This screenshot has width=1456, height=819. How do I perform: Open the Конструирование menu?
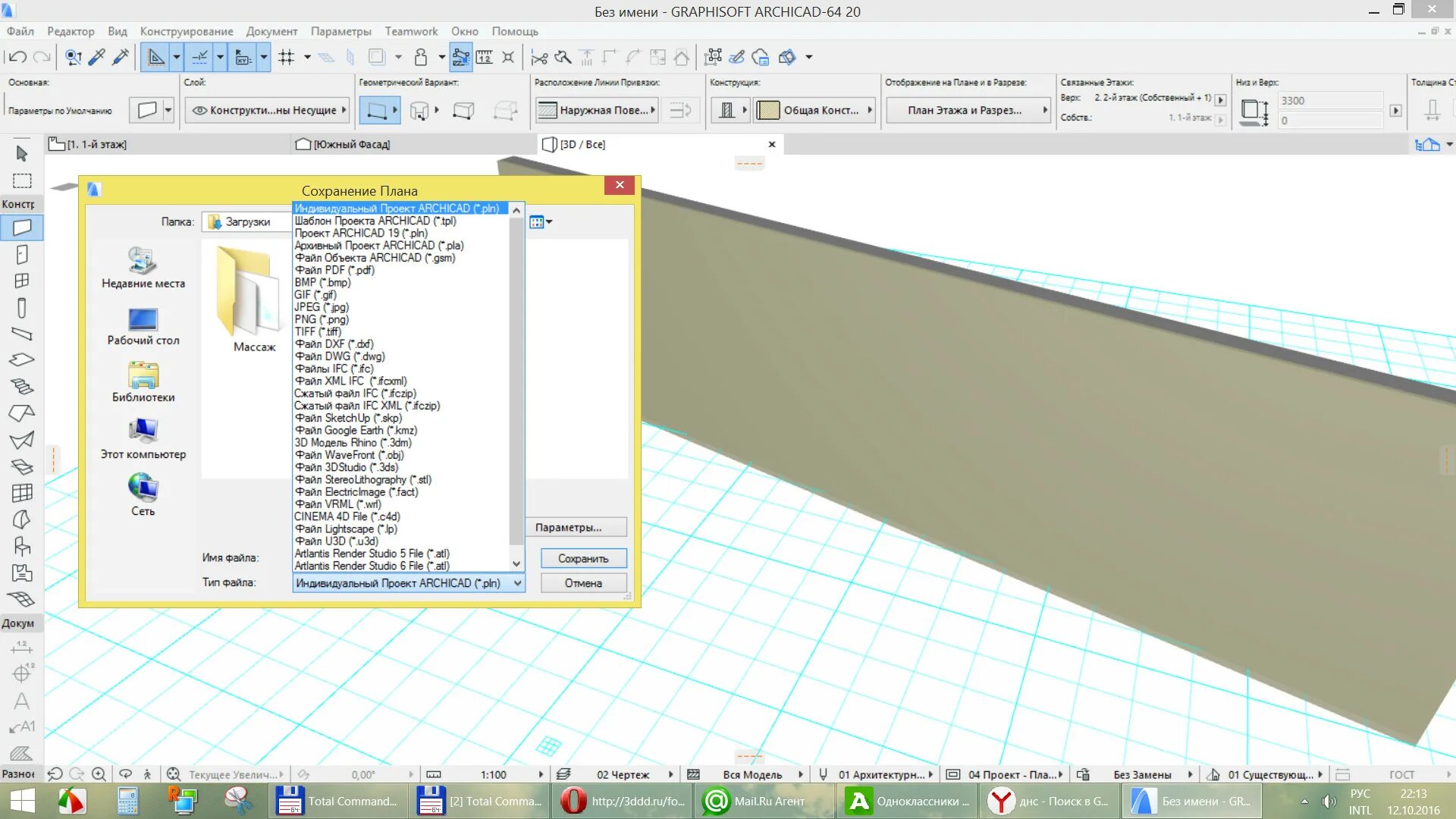[x=187, y=31]
